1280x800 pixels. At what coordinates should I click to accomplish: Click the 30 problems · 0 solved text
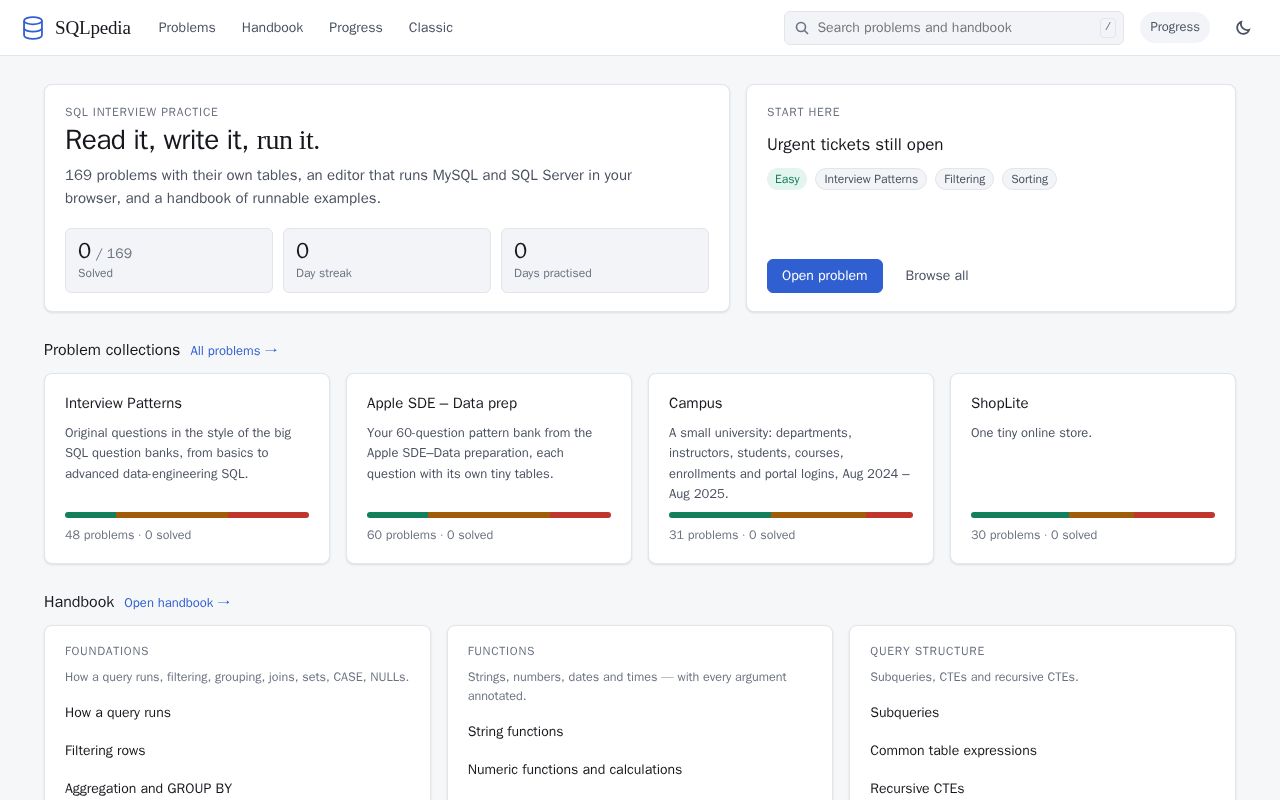(1034, 535)
